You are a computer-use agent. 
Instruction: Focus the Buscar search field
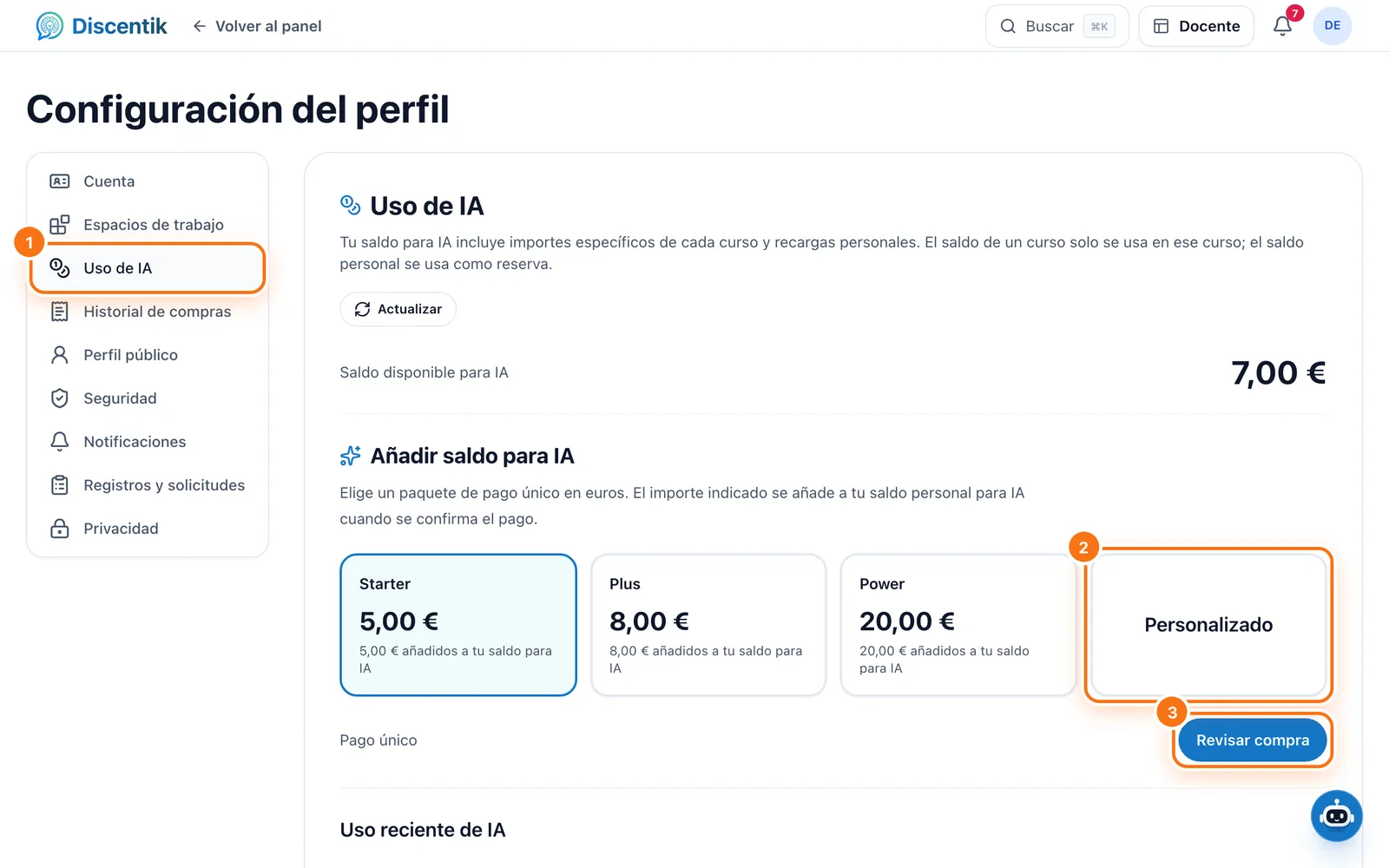click(1057, 26)
